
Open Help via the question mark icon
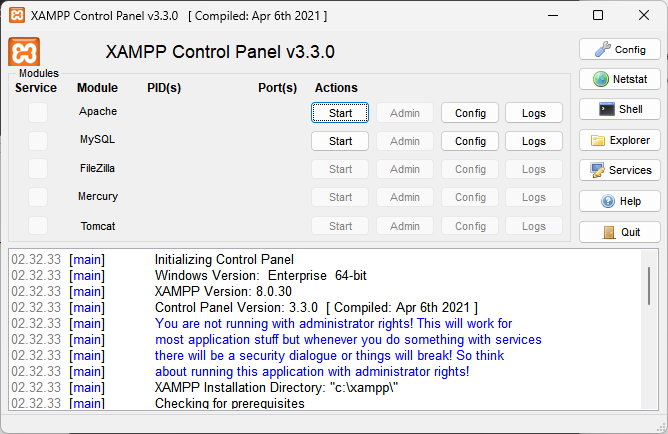click(620, 201)
